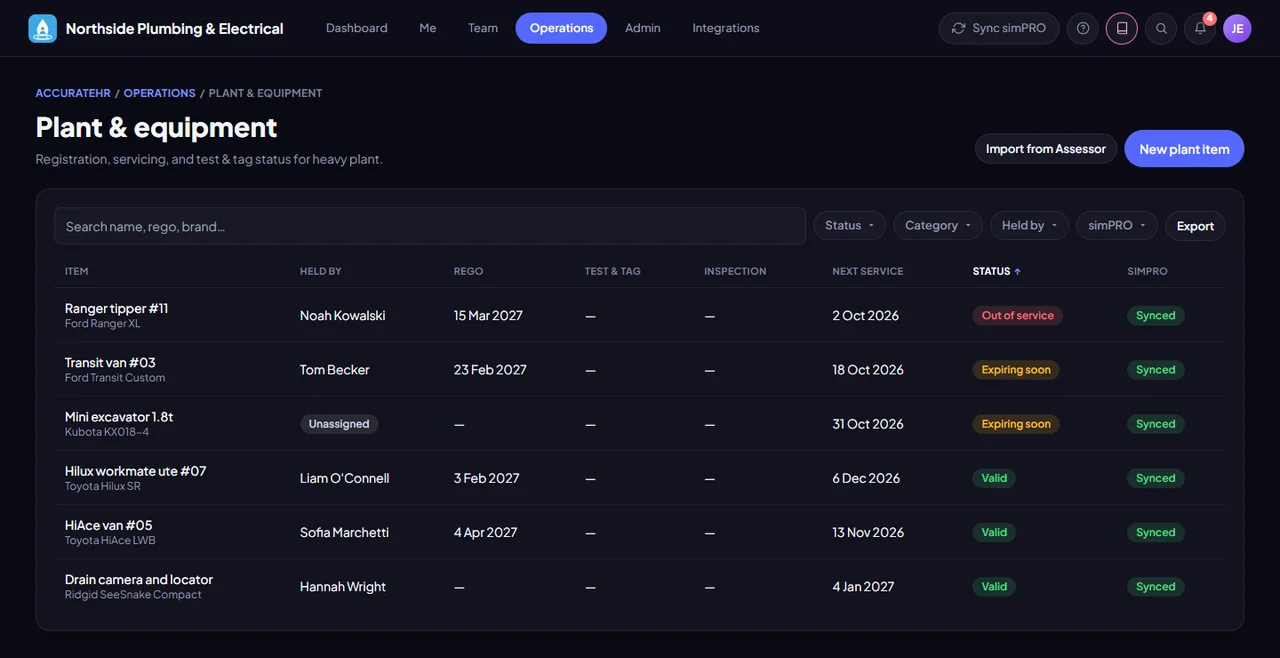Image resolution: width=1280 pixels, height=658 pixels.
Task: Click the New plant item button
Action: click(x=1184, y=149)
